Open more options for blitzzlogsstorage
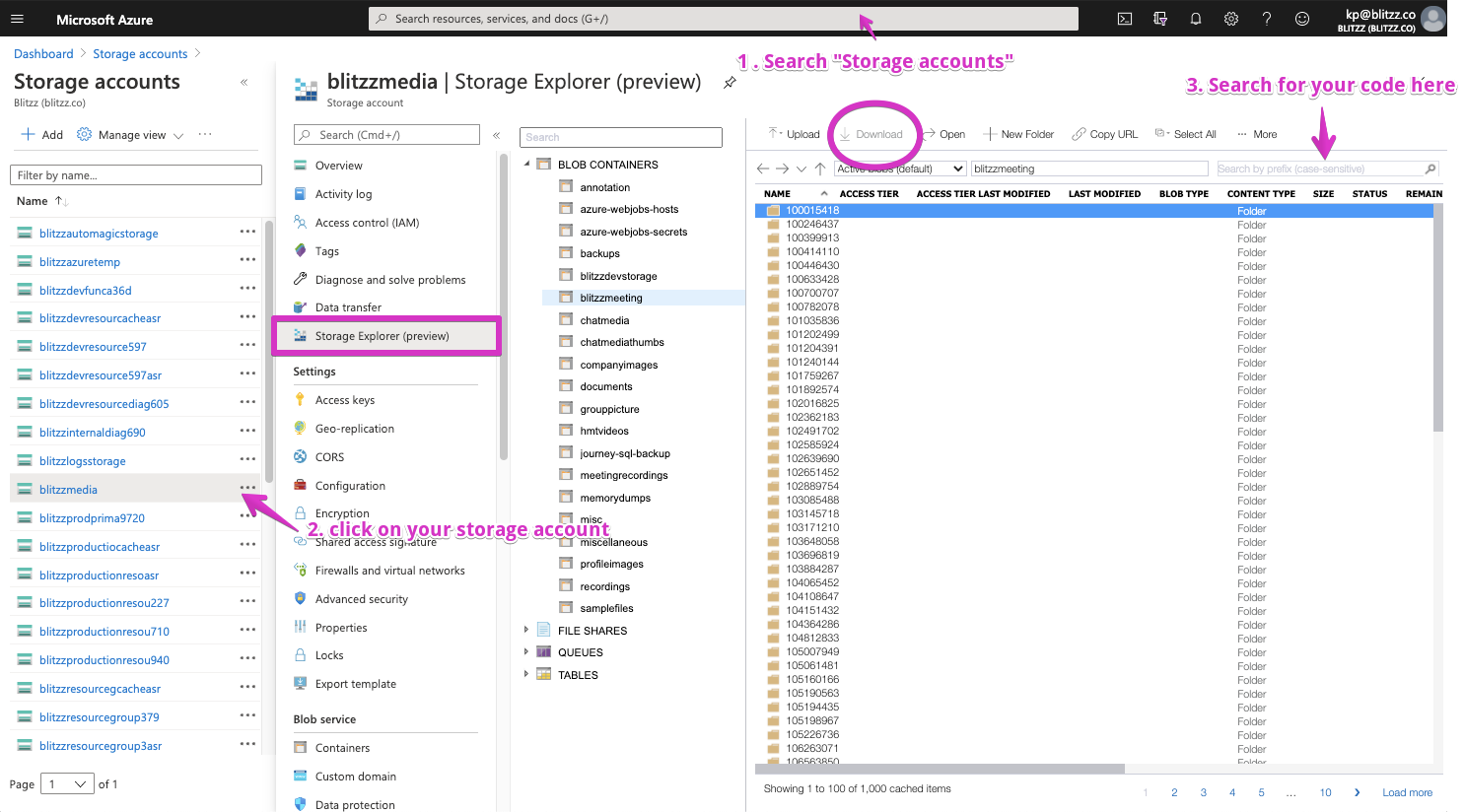This screenshot has height=812, width=1464. pos(247,459)
